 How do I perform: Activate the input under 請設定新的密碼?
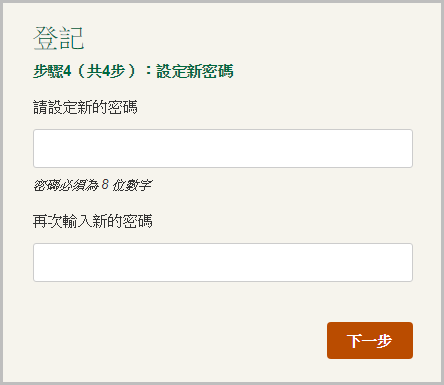[x=223, y=148]
